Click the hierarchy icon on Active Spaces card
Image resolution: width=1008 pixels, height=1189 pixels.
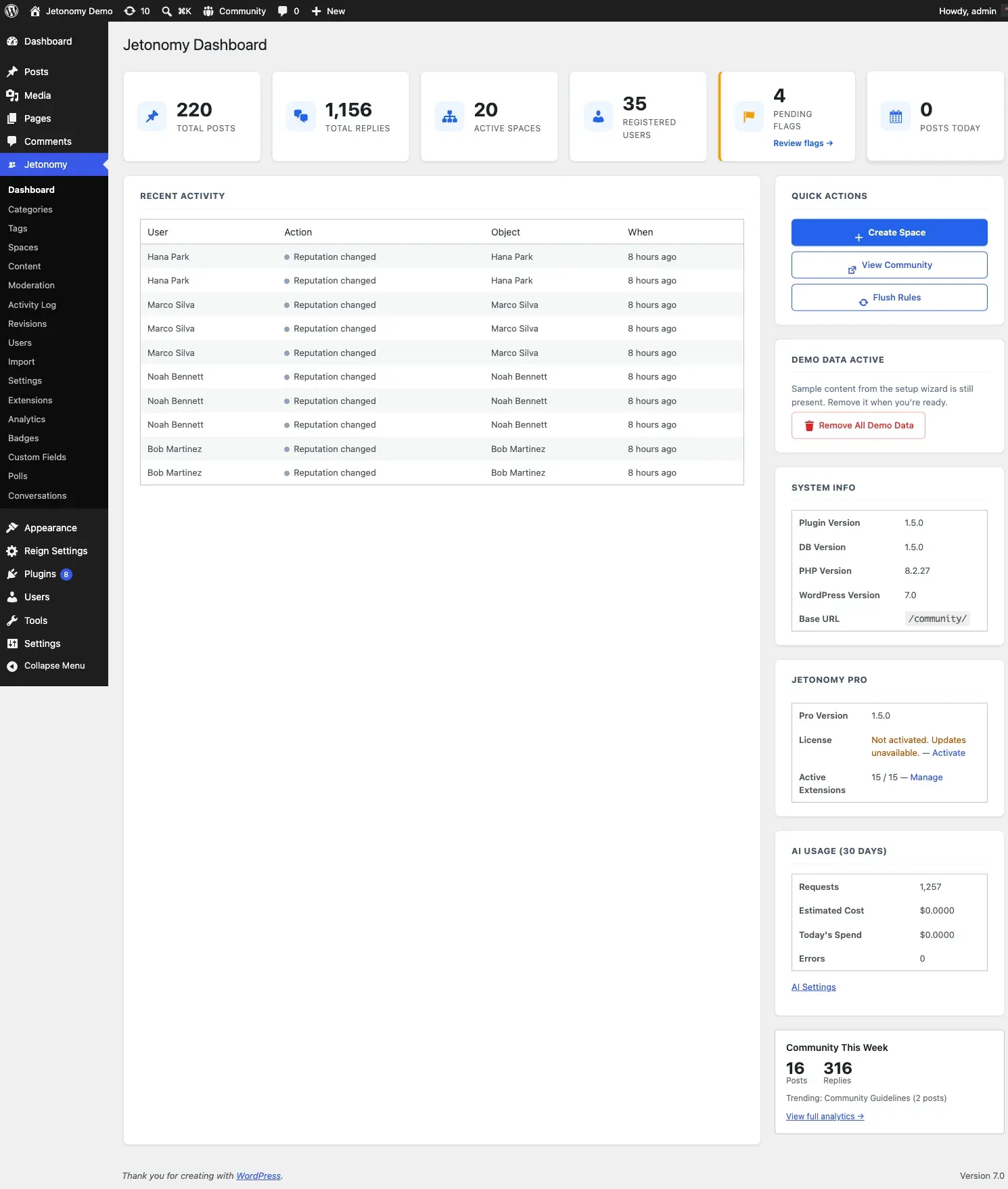450,116
